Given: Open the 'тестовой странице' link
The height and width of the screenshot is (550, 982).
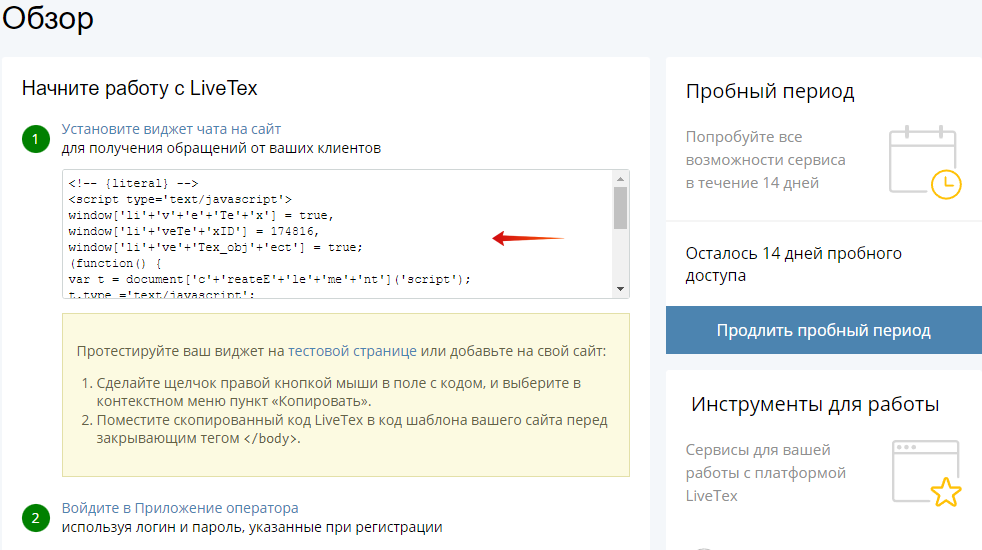Looking at the screenshot, I should pos(352,351).
